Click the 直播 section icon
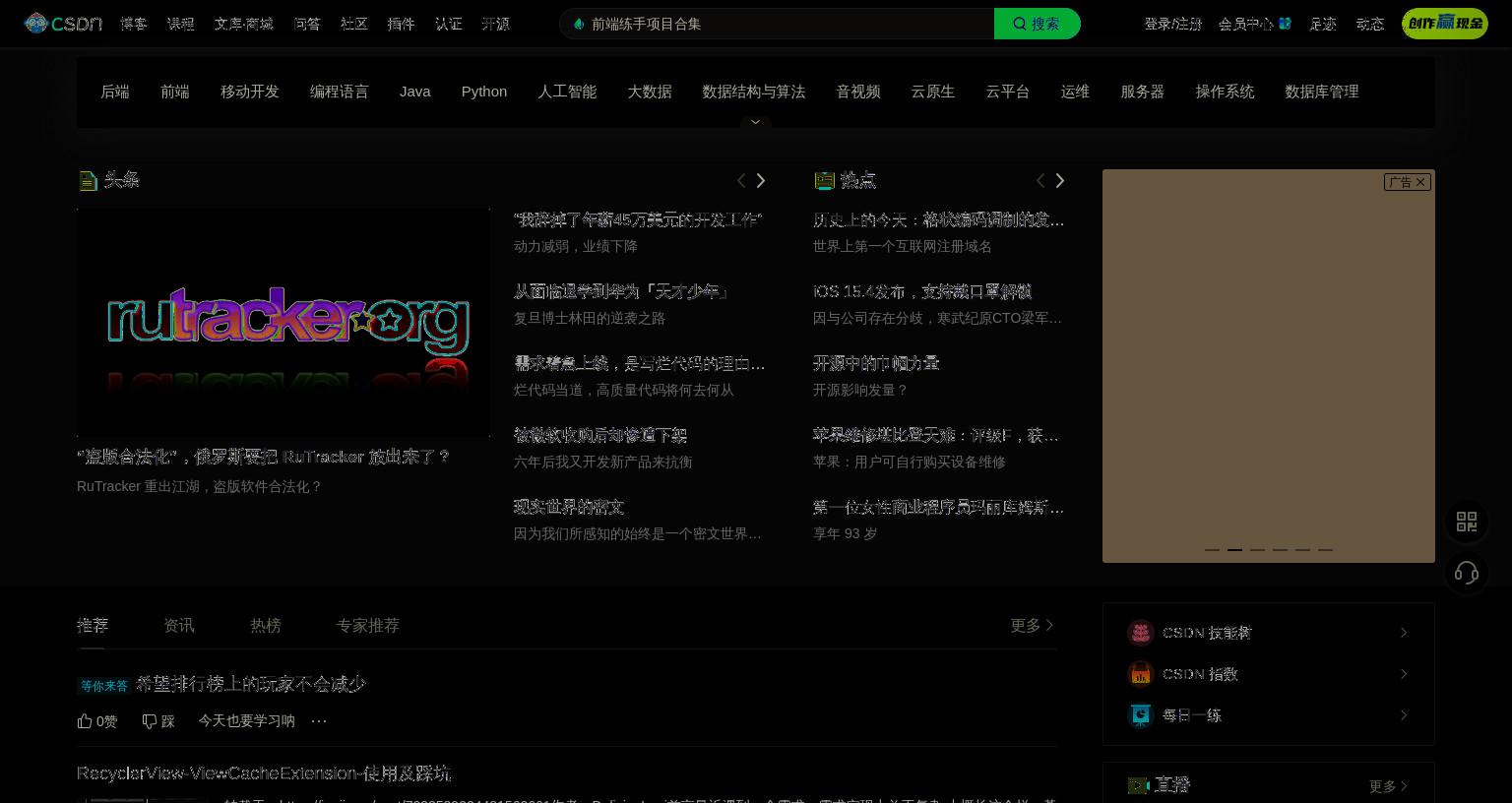Screen dimensions: 1512x803 coord(1138,785)
